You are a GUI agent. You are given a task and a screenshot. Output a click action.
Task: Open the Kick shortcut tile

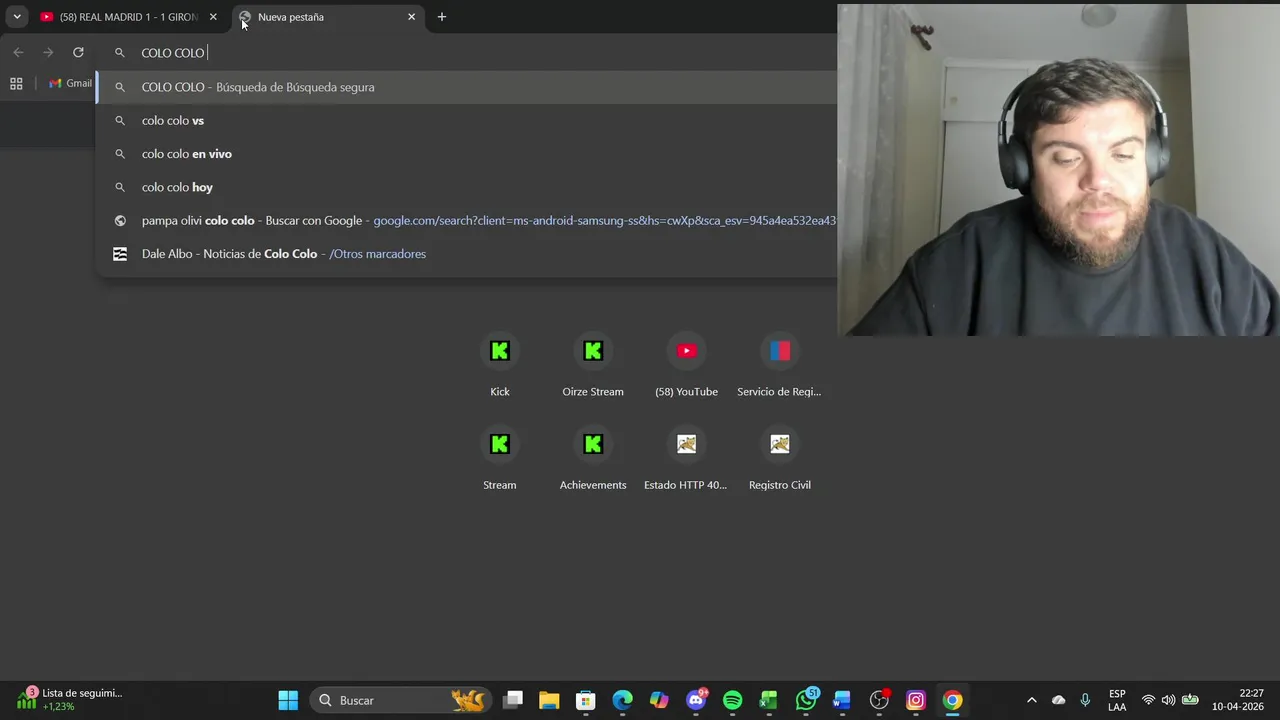pos(500,365)
